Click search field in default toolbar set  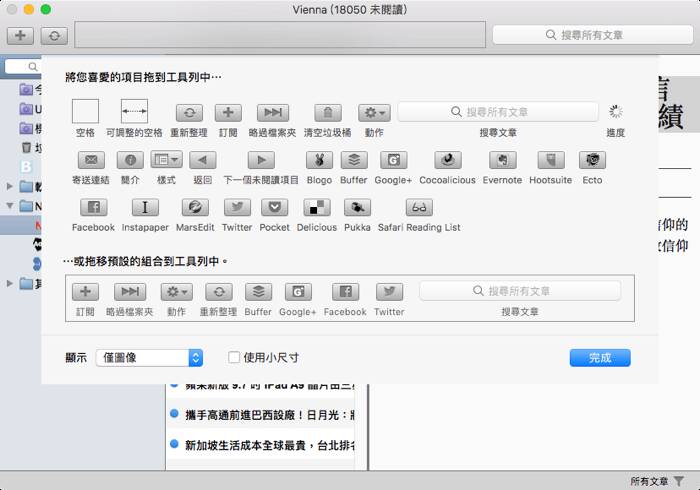point(520,291)
